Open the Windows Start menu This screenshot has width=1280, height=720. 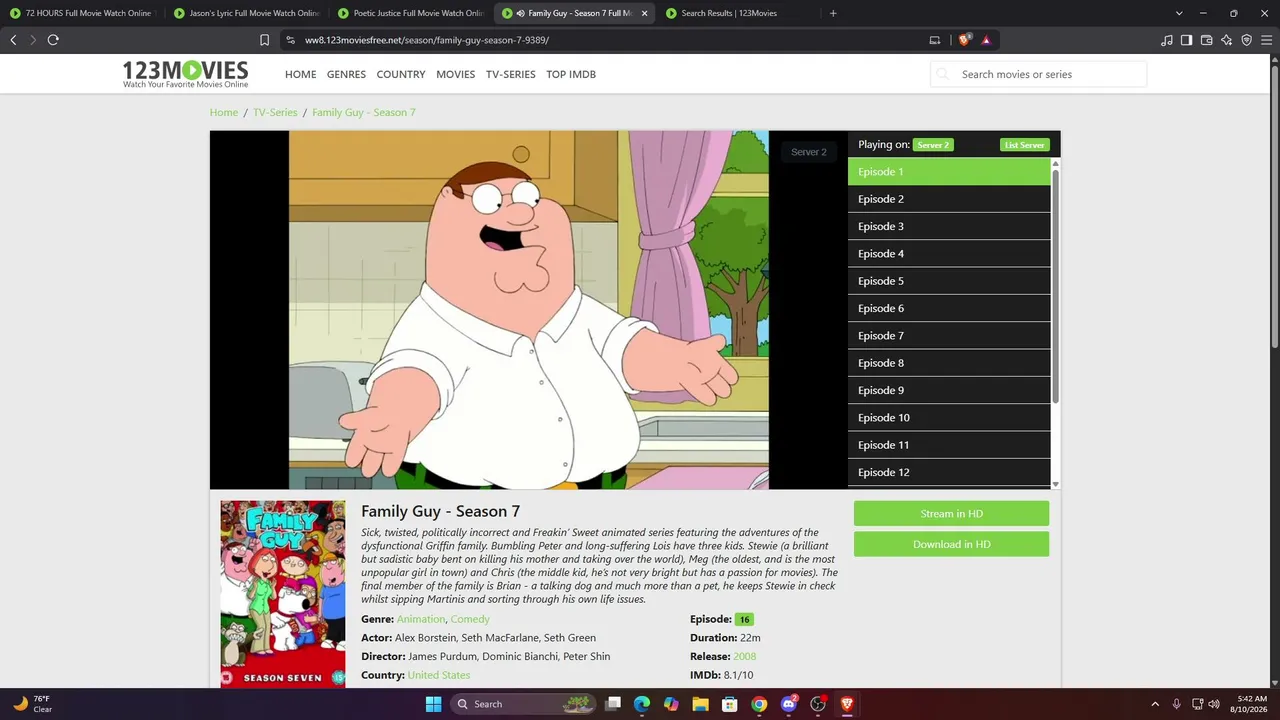433,704
